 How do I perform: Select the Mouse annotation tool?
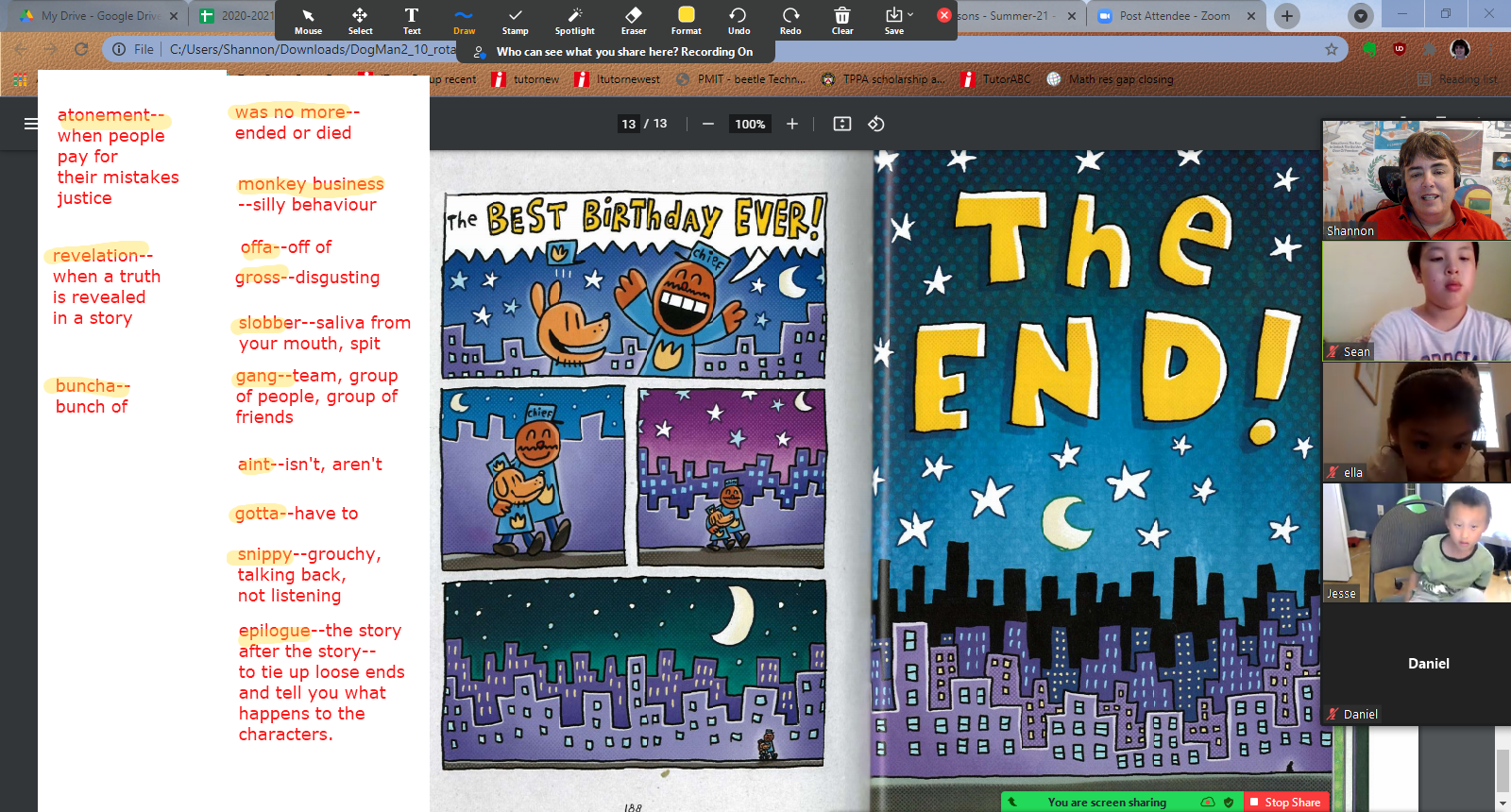[x=308, y=21]
